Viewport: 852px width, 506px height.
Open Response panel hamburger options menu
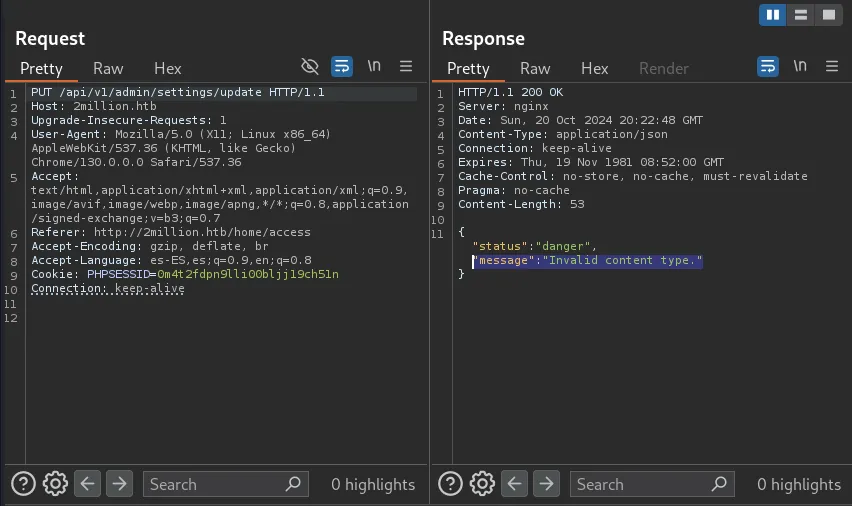point(832,67)
